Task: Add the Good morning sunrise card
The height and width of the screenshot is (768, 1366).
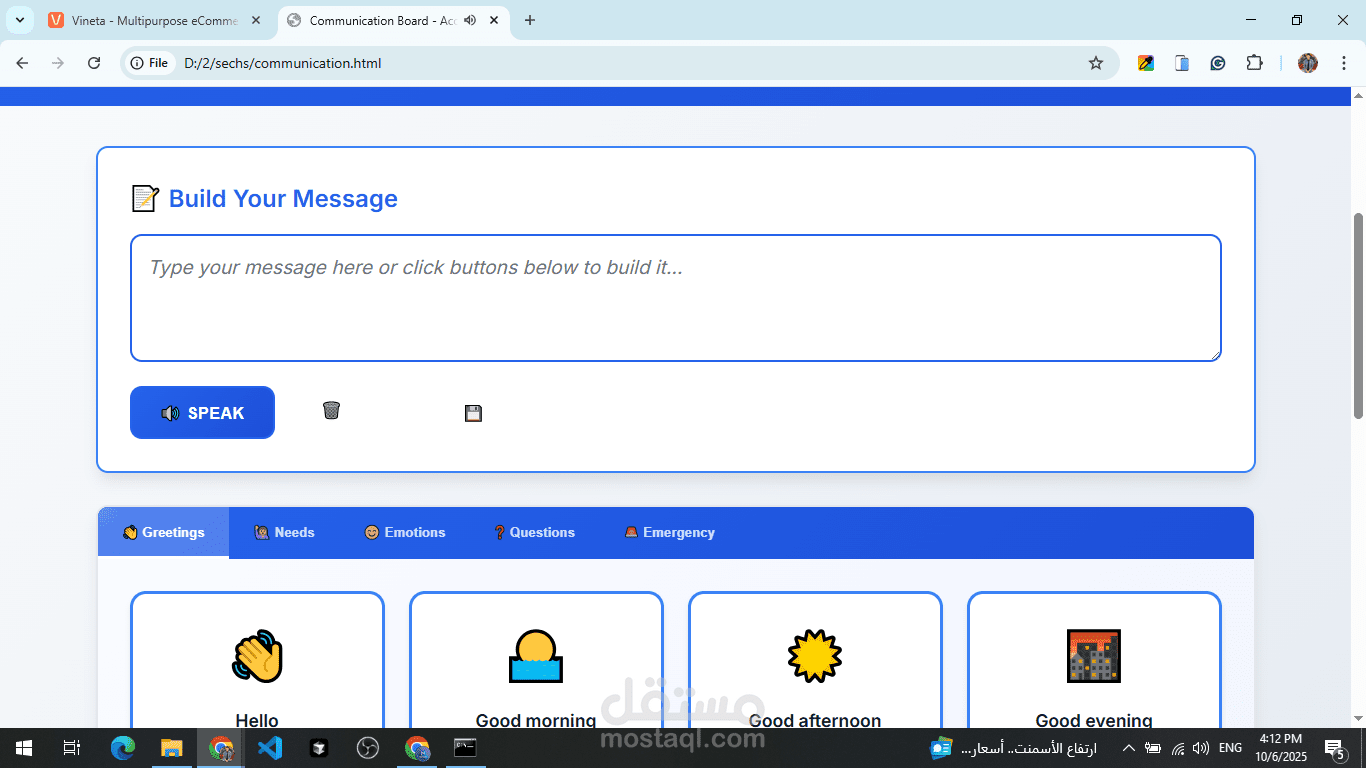Action: 536,661
